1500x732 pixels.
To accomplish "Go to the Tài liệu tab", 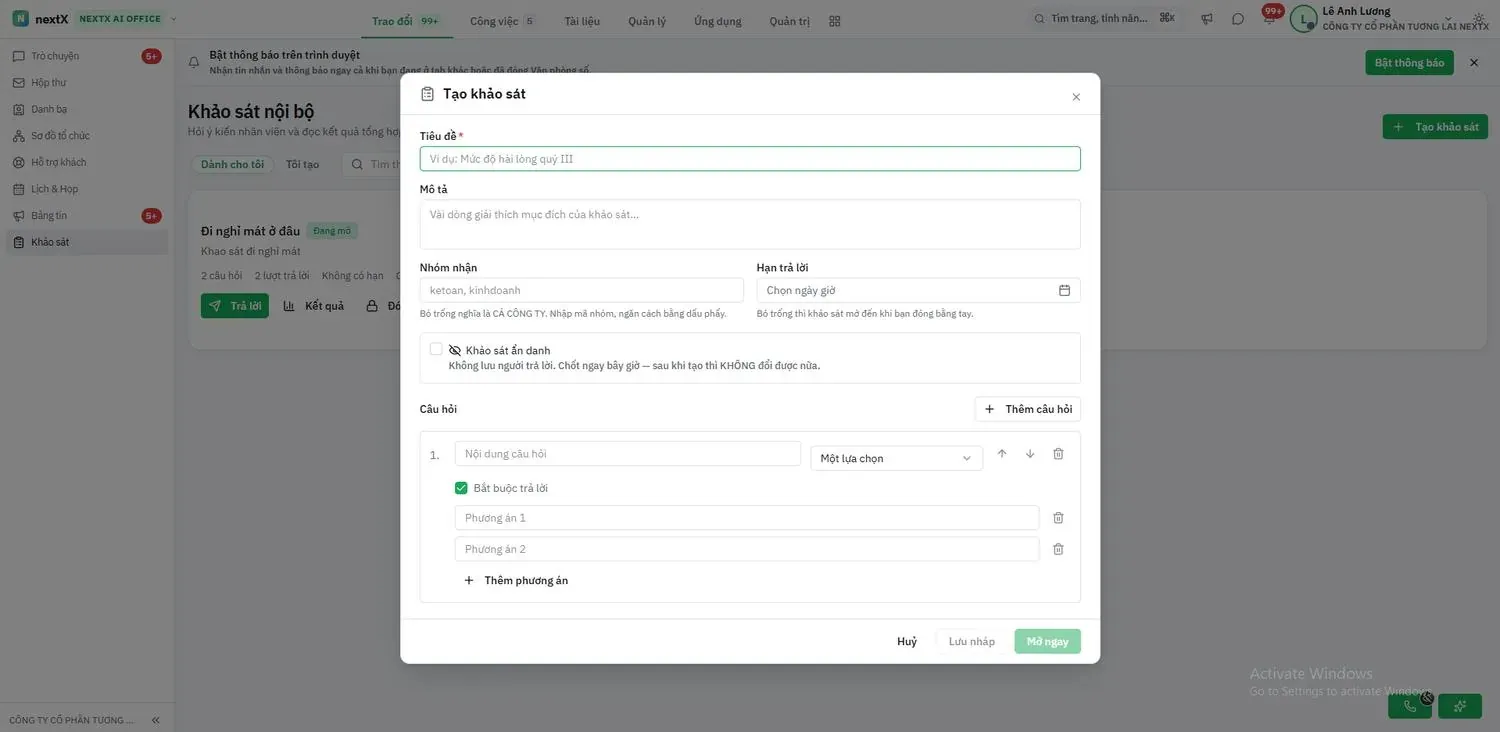I will click(583, 21).
